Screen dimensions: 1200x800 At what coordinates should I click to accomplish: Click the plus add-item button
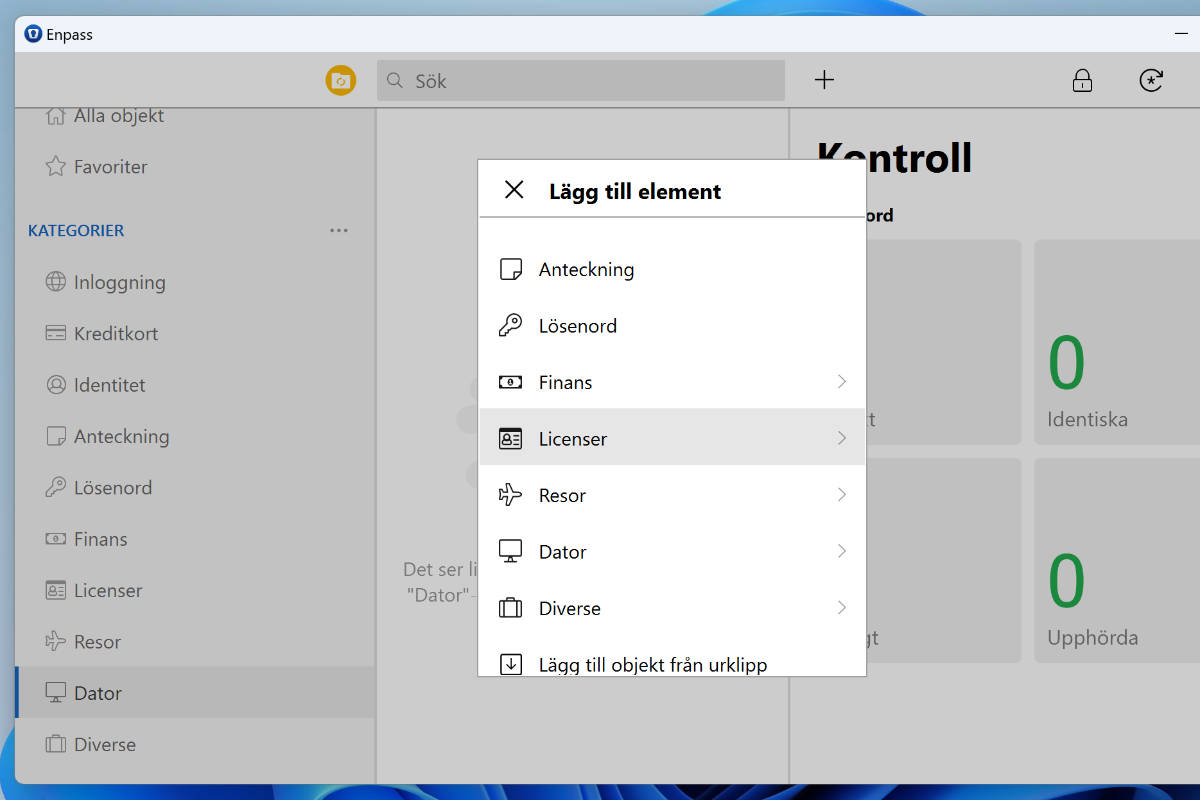[824, 80]
